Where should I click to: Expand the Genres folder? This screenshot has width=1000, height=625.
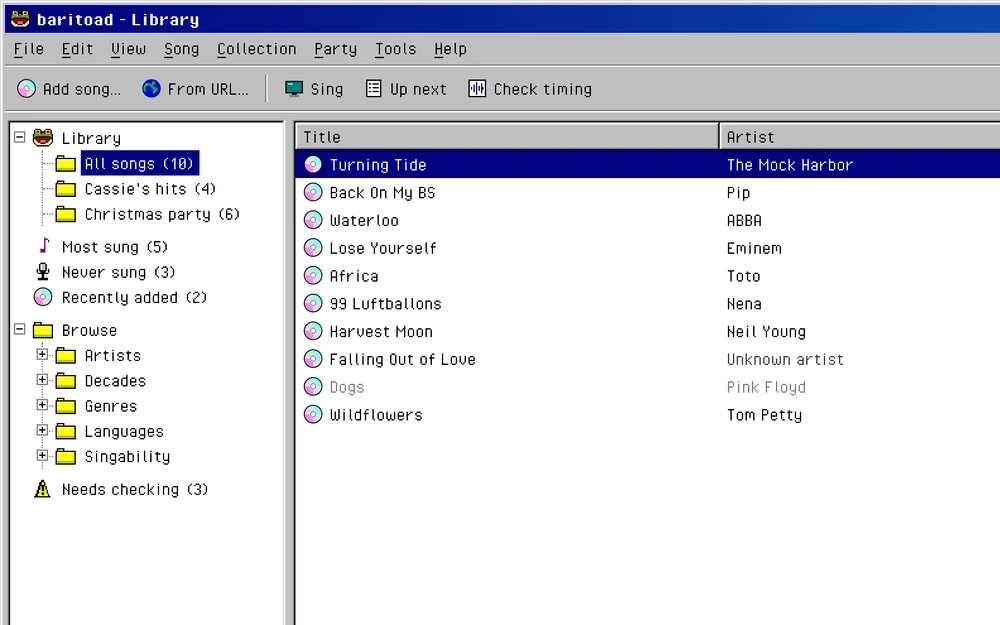pos(42,405)
